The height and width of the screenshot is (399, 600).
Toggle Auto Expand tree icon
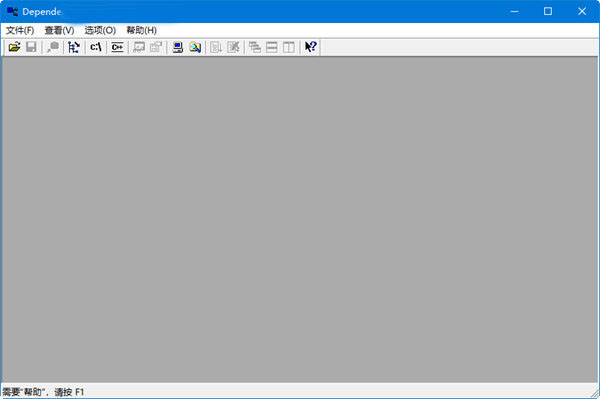click(73, 47)
